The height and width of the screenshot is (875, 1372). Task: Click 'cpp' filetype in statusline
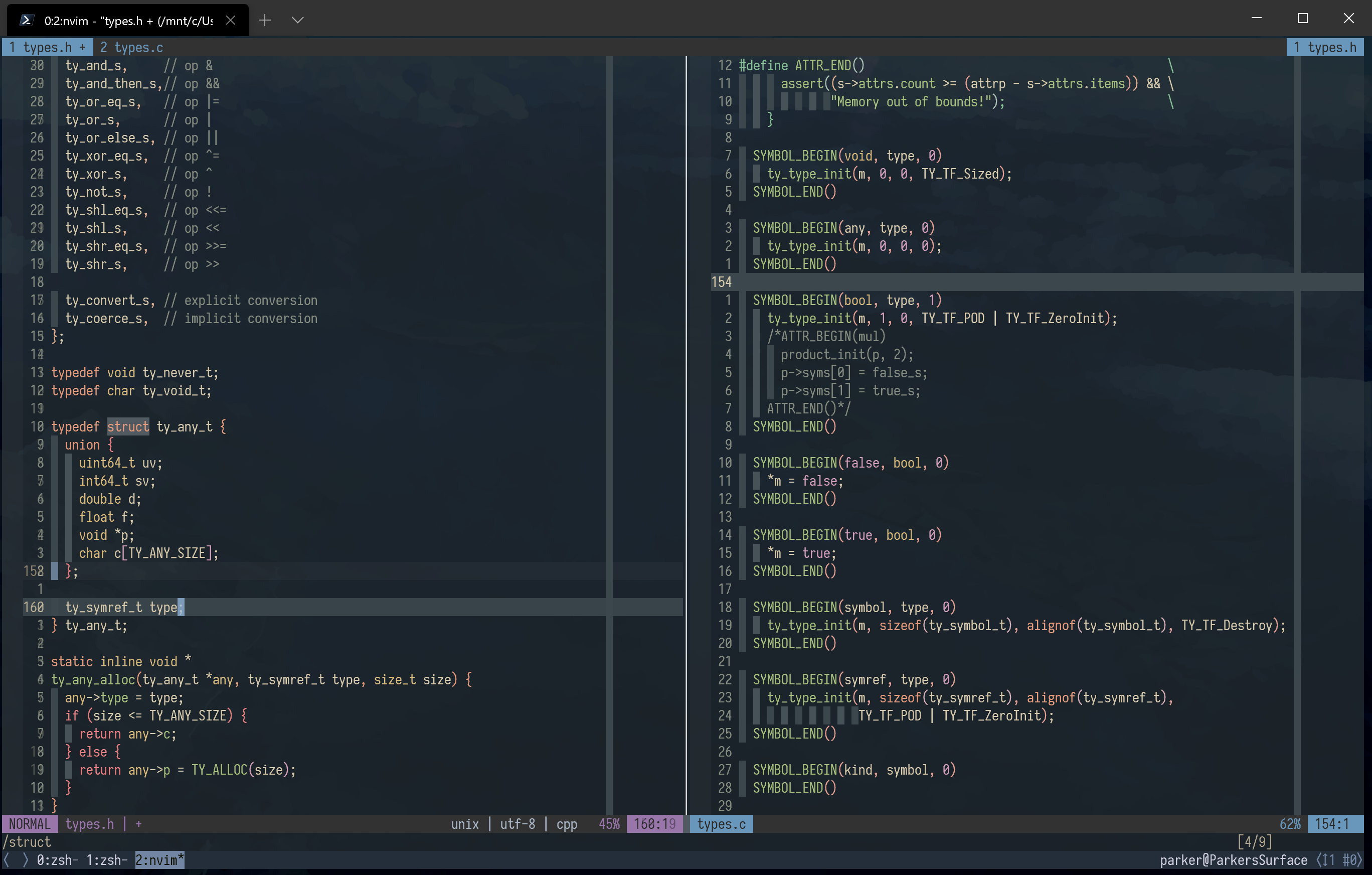point(567,824)
